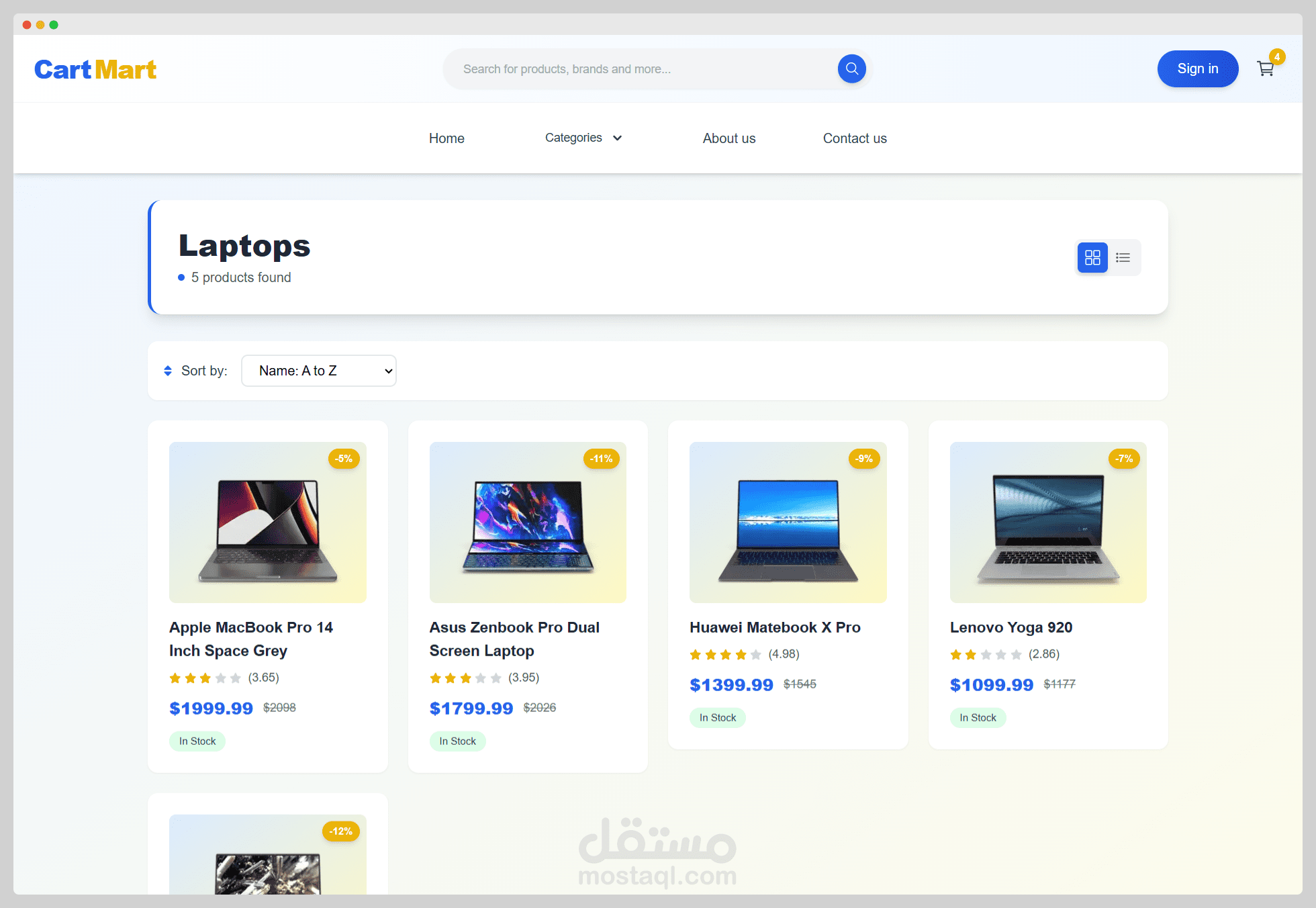Open the Apple MacBook Pro 14 title link

pos(251,639)
